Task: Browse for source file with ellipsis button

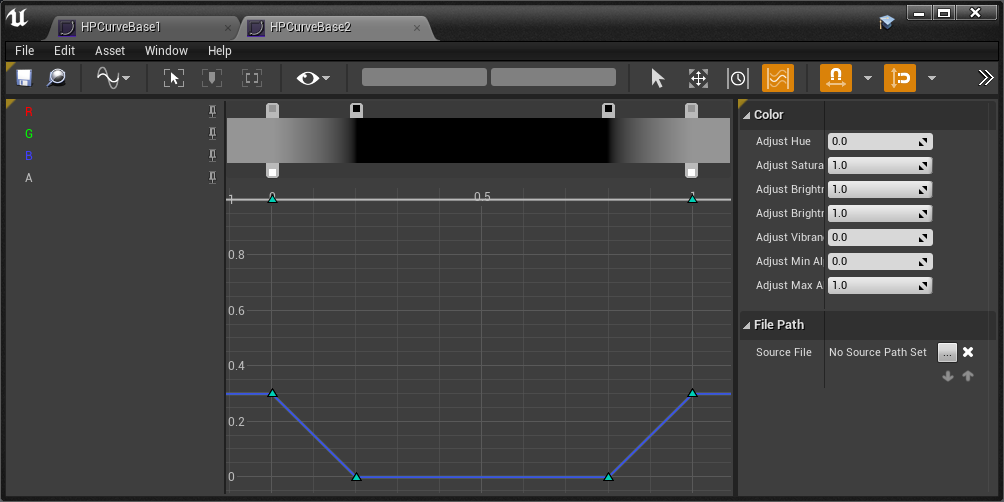Action: [948, 352]
